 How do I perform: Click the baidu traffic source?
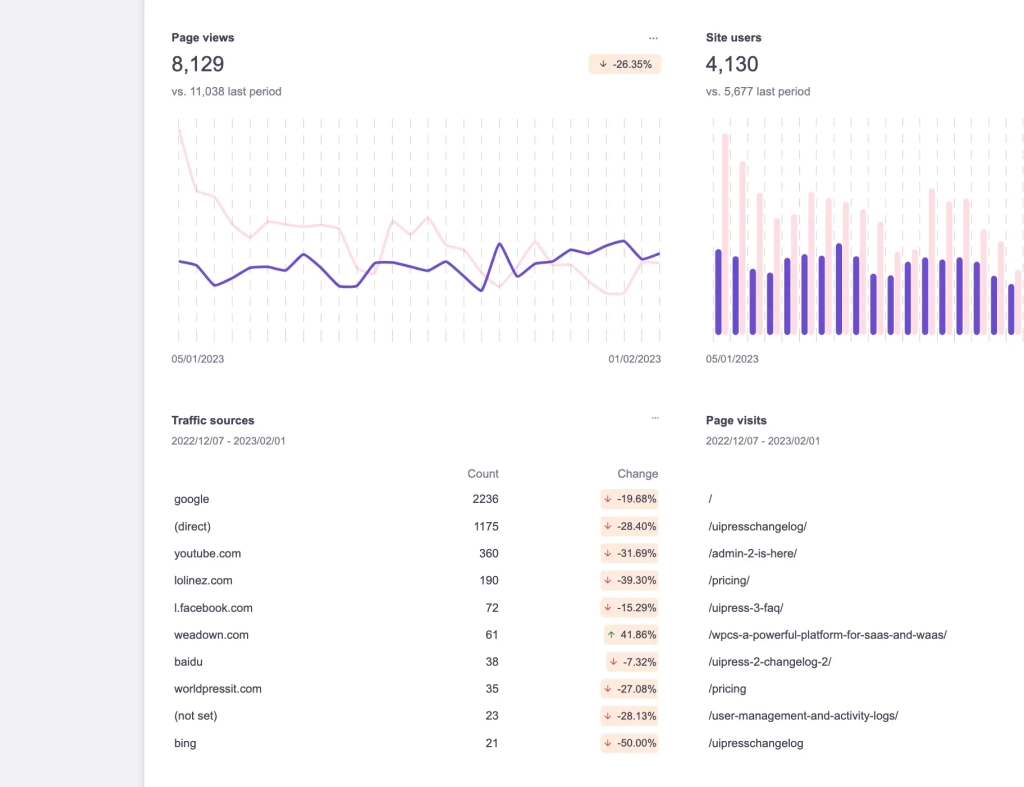click(188, 662)
